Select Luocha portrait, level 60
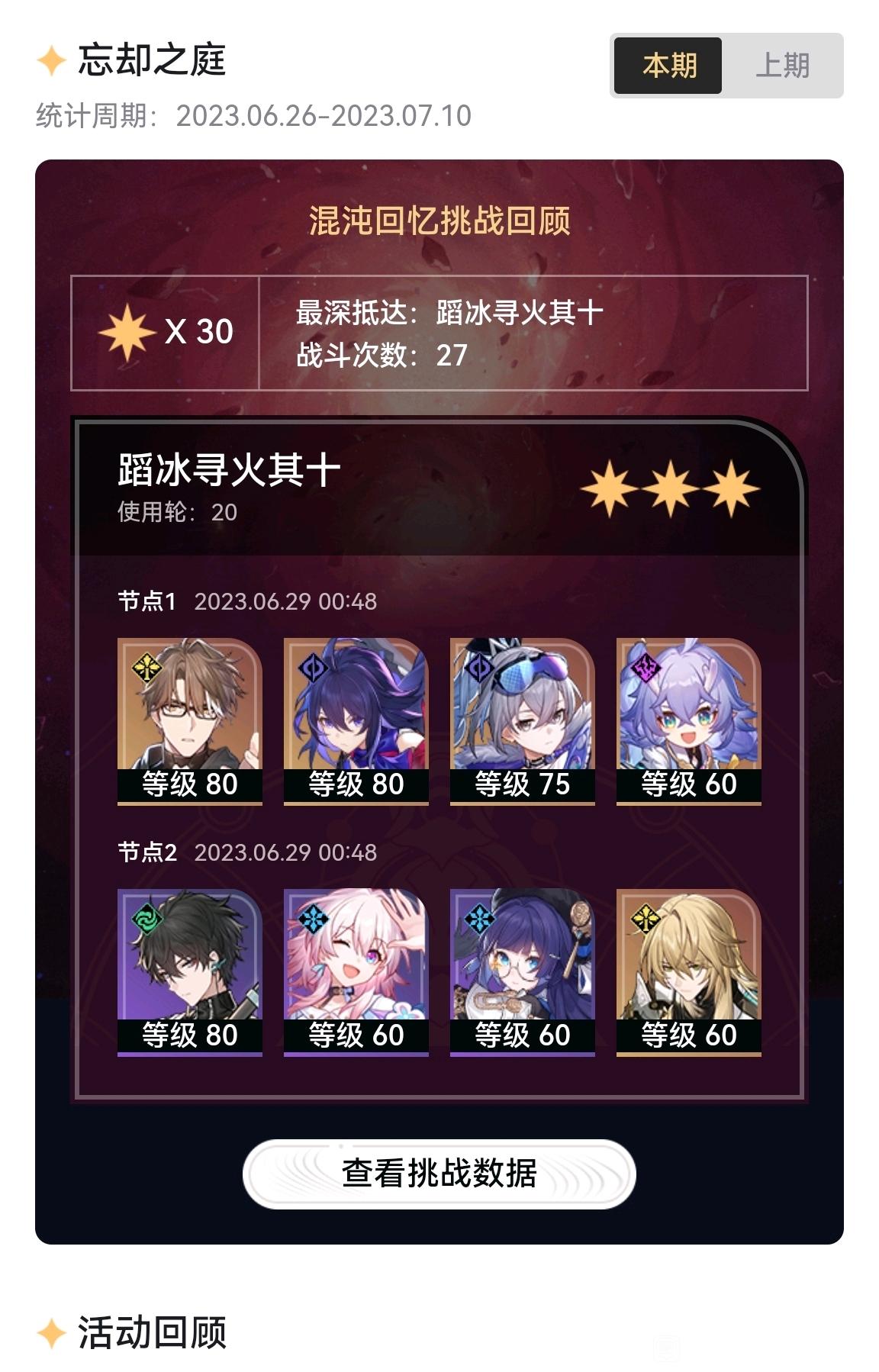The image size is (879, 1372). pos(689,972)
